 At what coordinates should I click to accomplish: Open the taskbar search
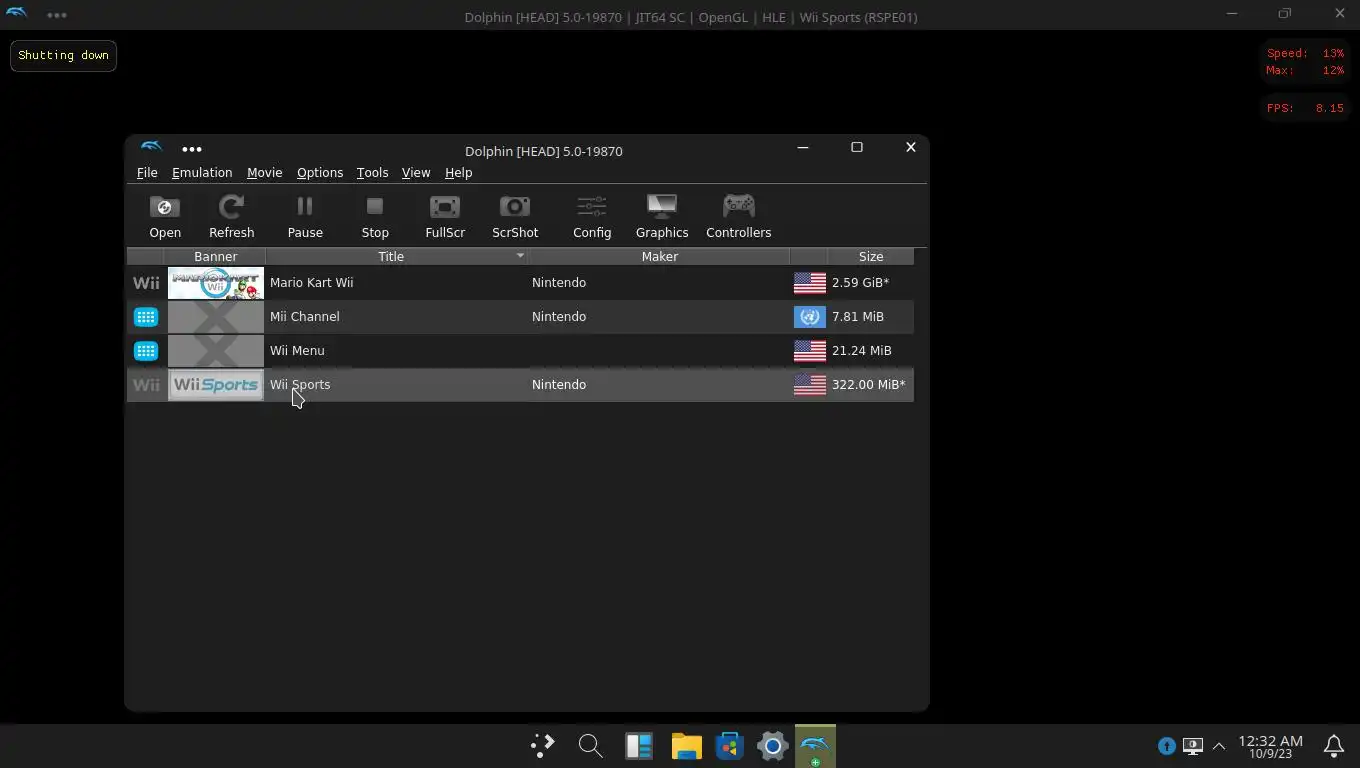[590, 746]
